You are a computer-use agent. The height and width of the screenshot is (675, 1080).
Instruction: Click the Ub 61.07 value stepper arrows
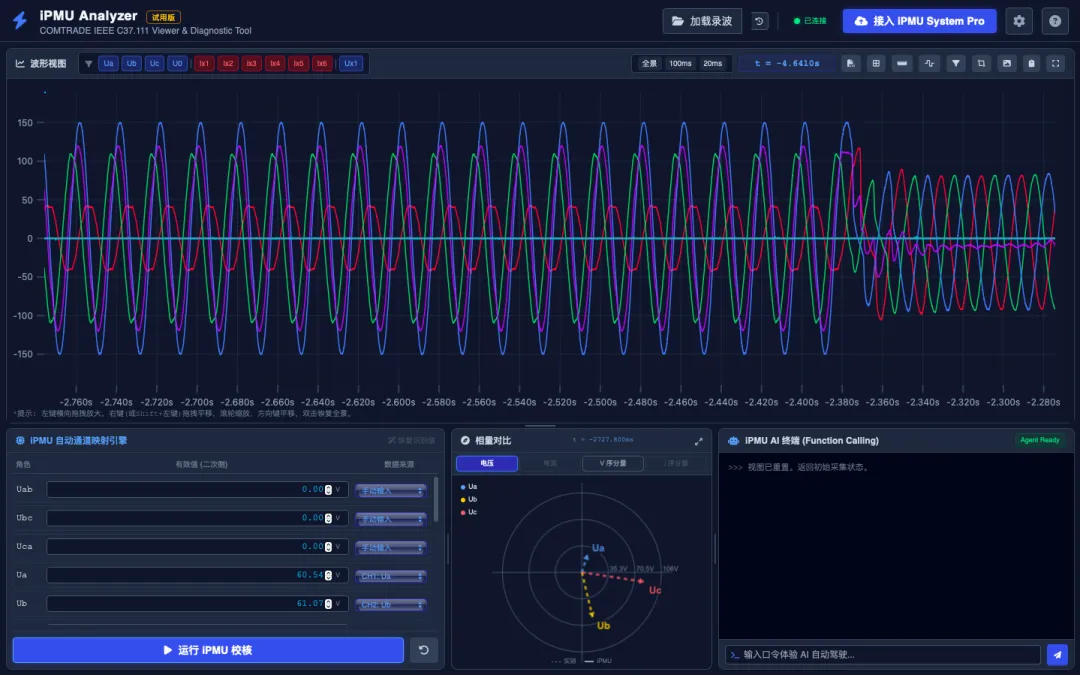(329, 603)
